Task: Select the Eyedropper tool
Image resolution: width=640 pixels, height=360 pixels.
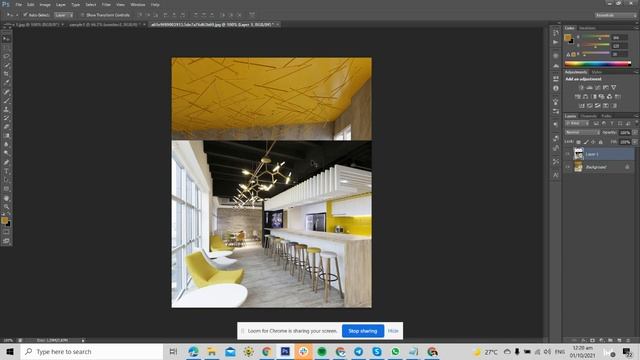Action: (6, 83)
